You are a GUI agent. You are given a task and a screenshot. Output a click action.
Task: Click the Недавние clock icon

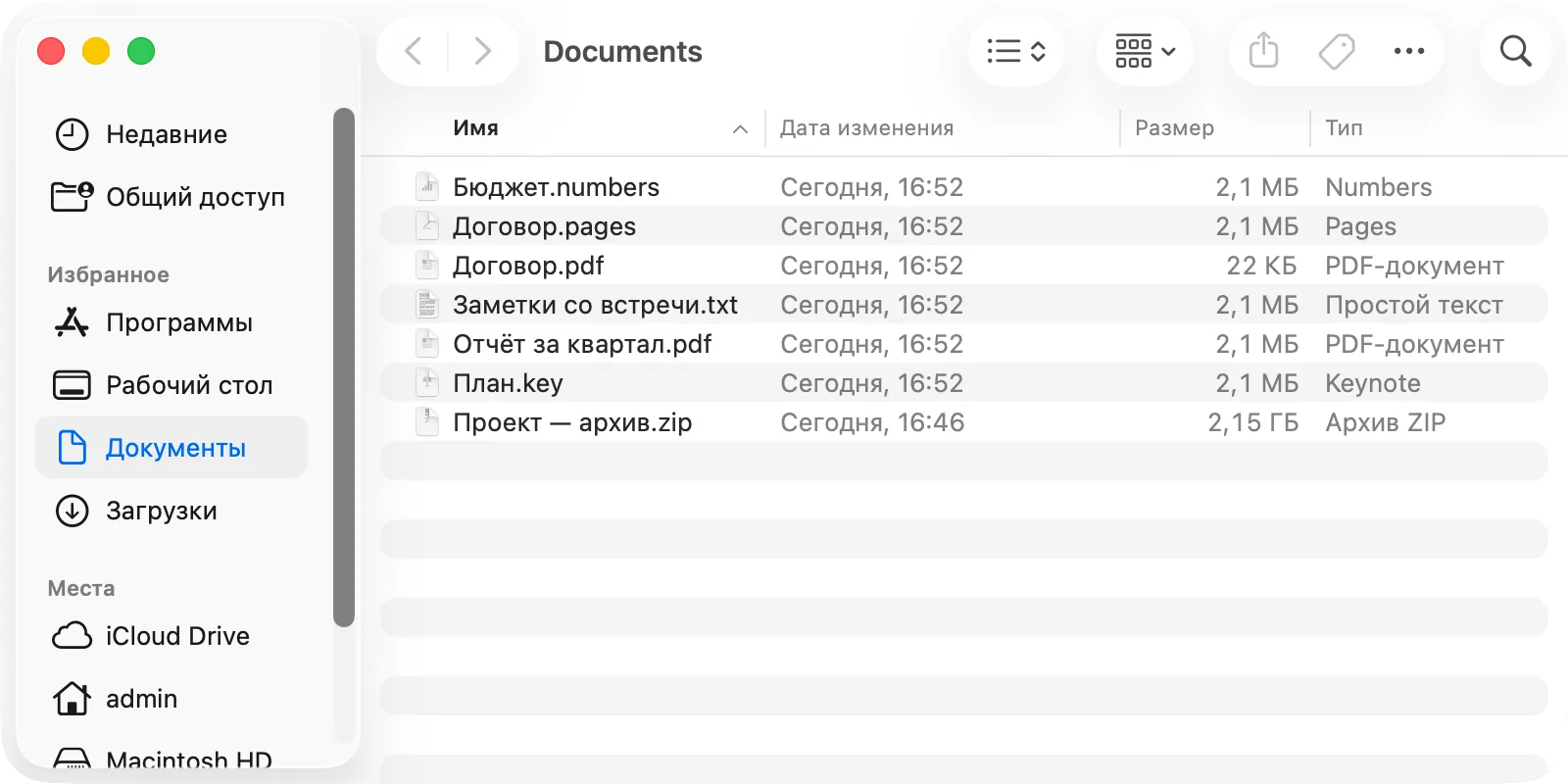tap(72, 134)
